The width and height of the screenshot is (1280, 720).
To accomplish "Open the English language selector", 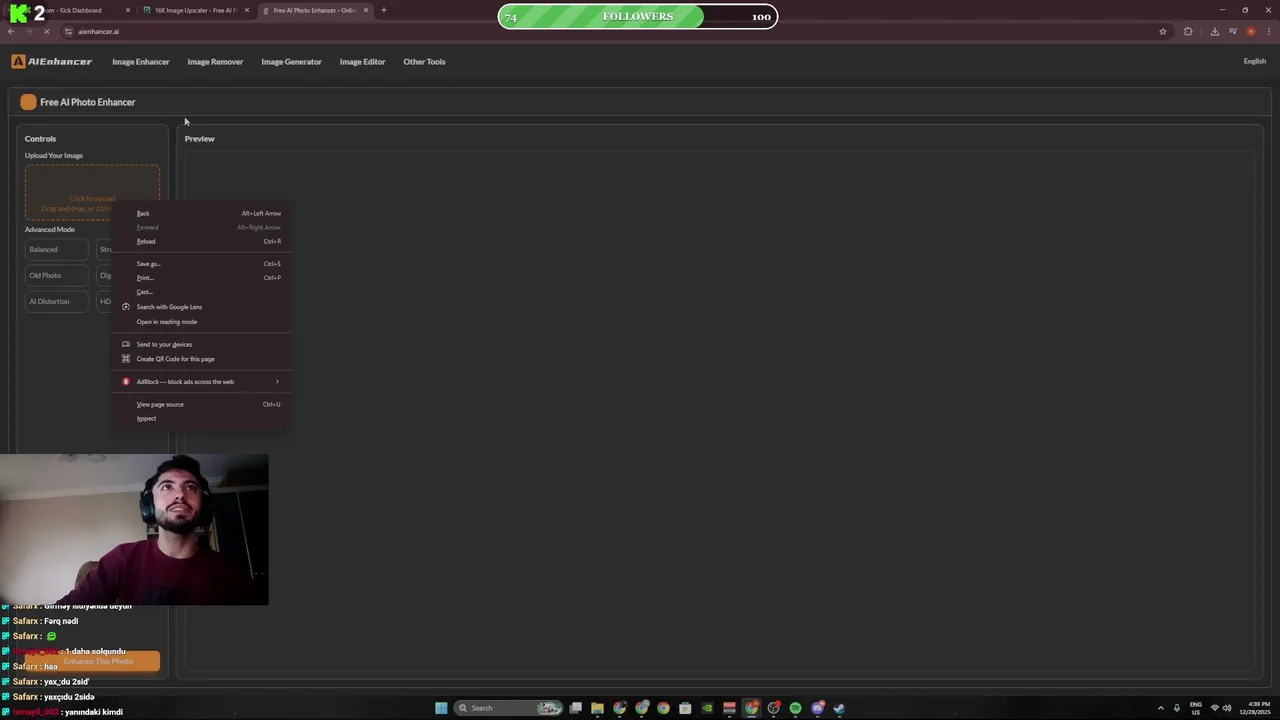I will point(1254,62).
